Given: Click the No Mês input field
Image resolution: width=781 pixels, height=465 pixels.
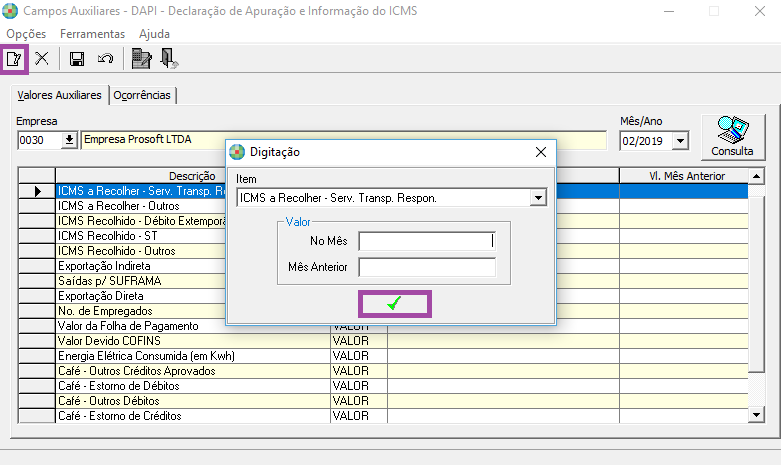Looking at the screenshot, I should [x=427, y=241].
